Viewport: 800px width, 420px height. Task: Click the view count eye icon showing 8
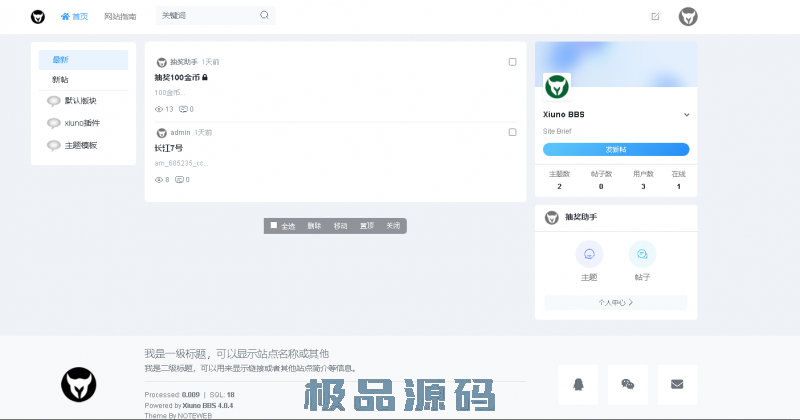(x=159, y=180)
